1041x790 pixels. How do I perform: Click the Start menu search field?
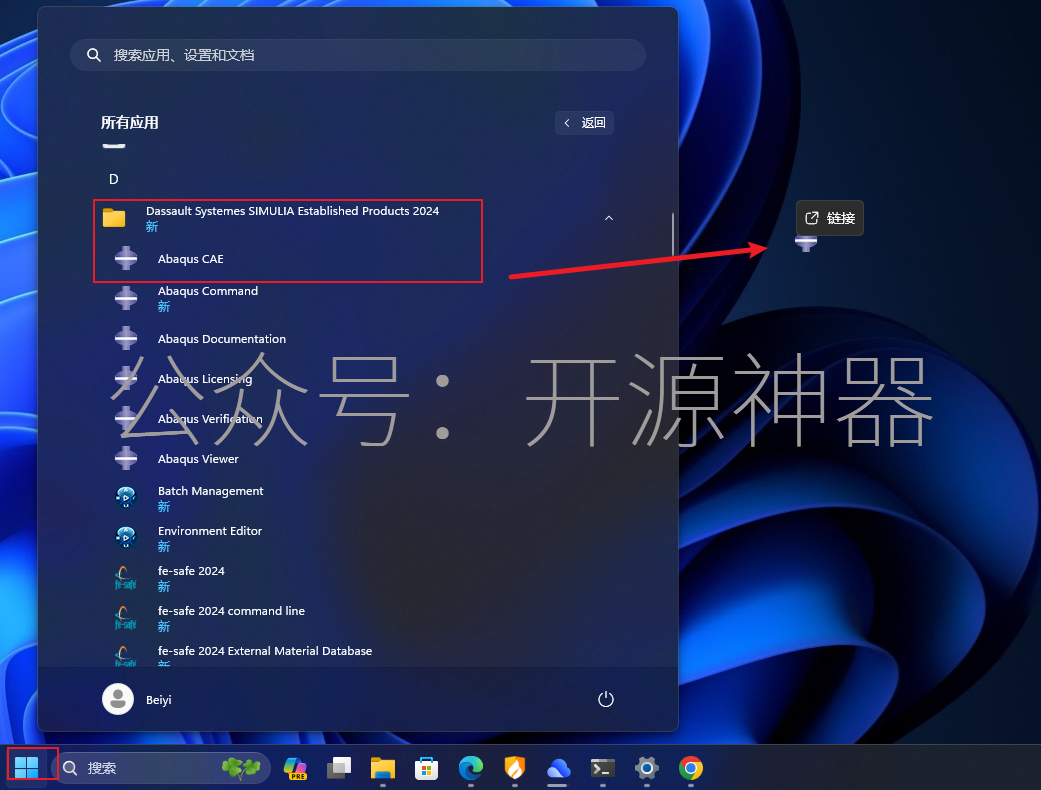(x=358, y=55)
